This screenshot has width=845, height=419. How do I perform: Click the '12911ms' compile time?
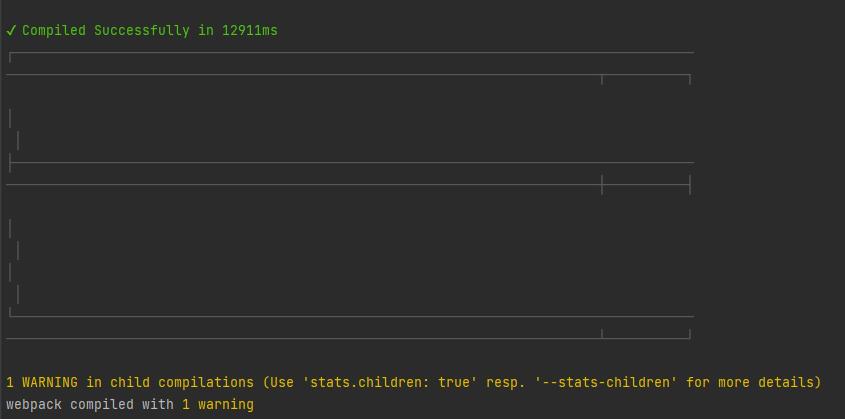[x=250, y=31]
